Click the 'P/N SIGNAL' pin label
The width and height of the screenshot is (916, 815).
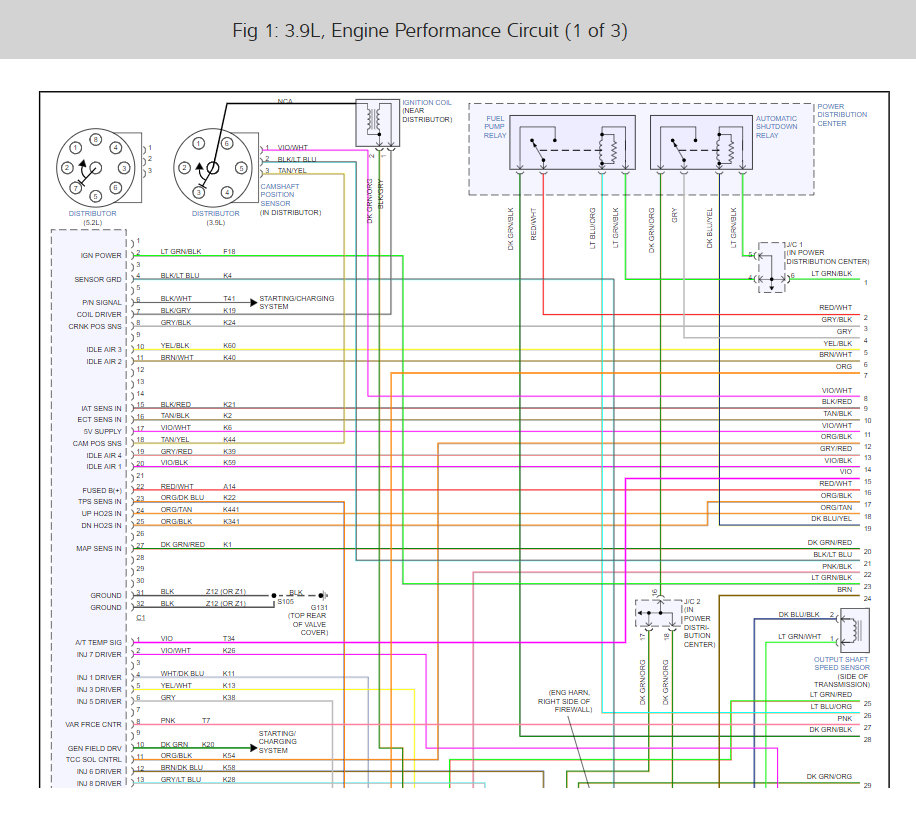(102, 303)
